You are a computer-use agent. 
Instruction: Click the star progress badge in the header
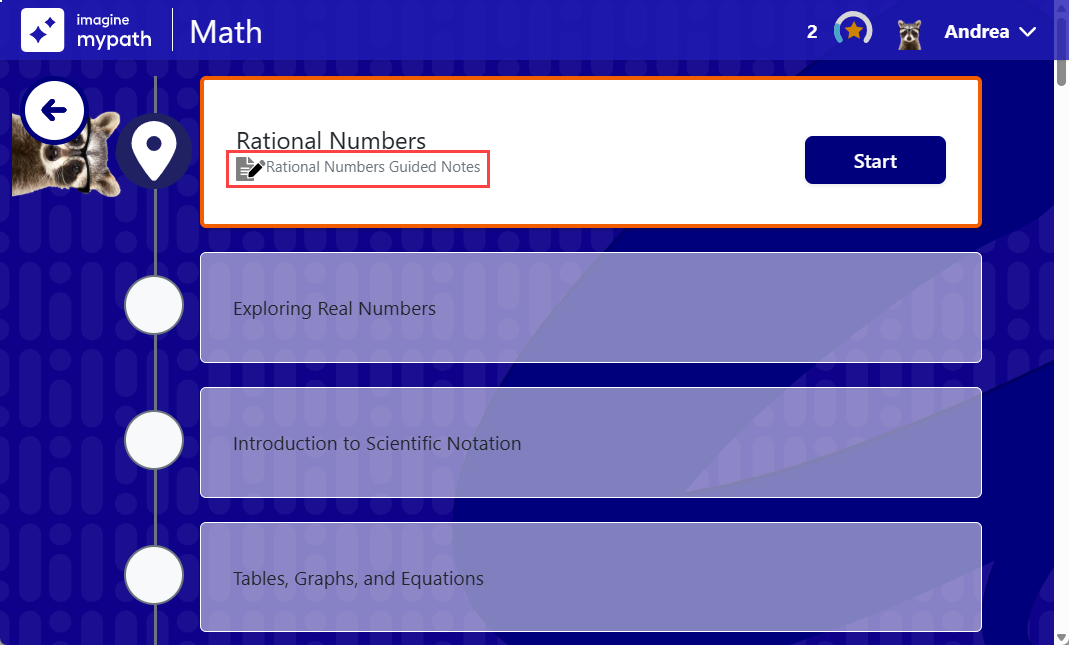(853, 30)
